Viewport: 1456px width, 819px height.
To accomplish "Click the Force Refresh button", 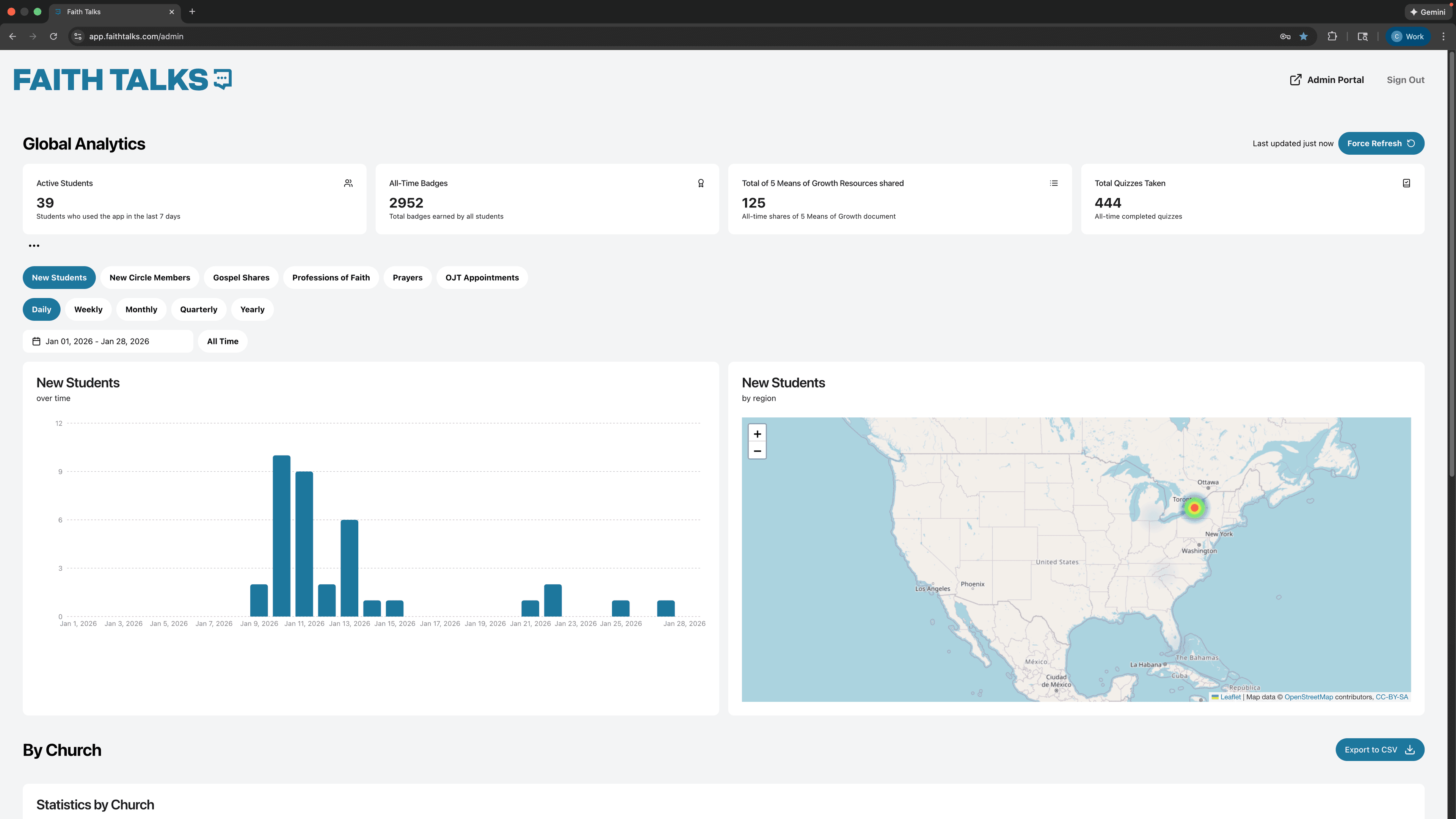I will coord(1381,143).
